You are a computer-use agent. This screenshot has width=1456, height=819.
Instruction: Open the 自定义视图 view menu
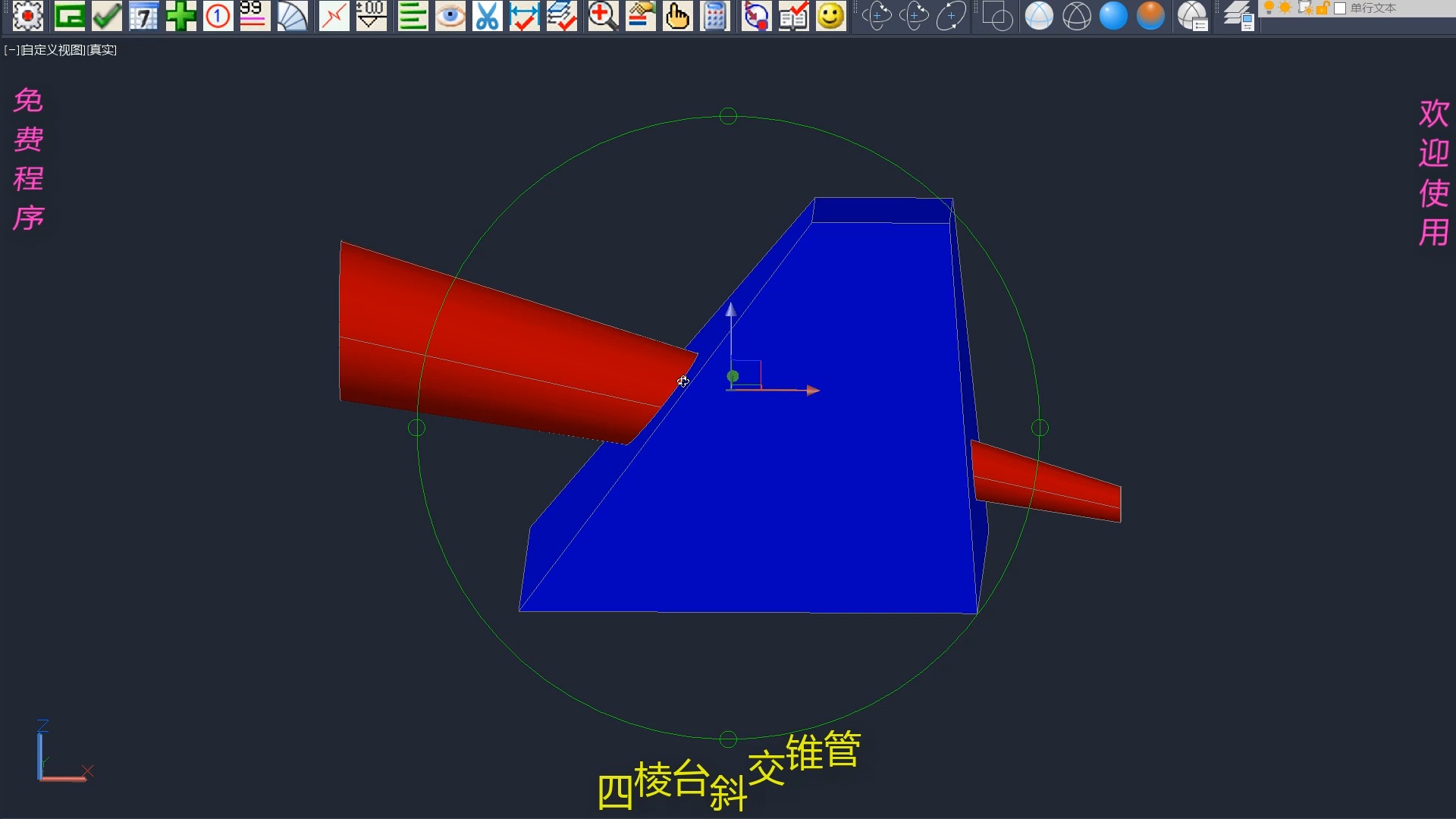(52, 50)
